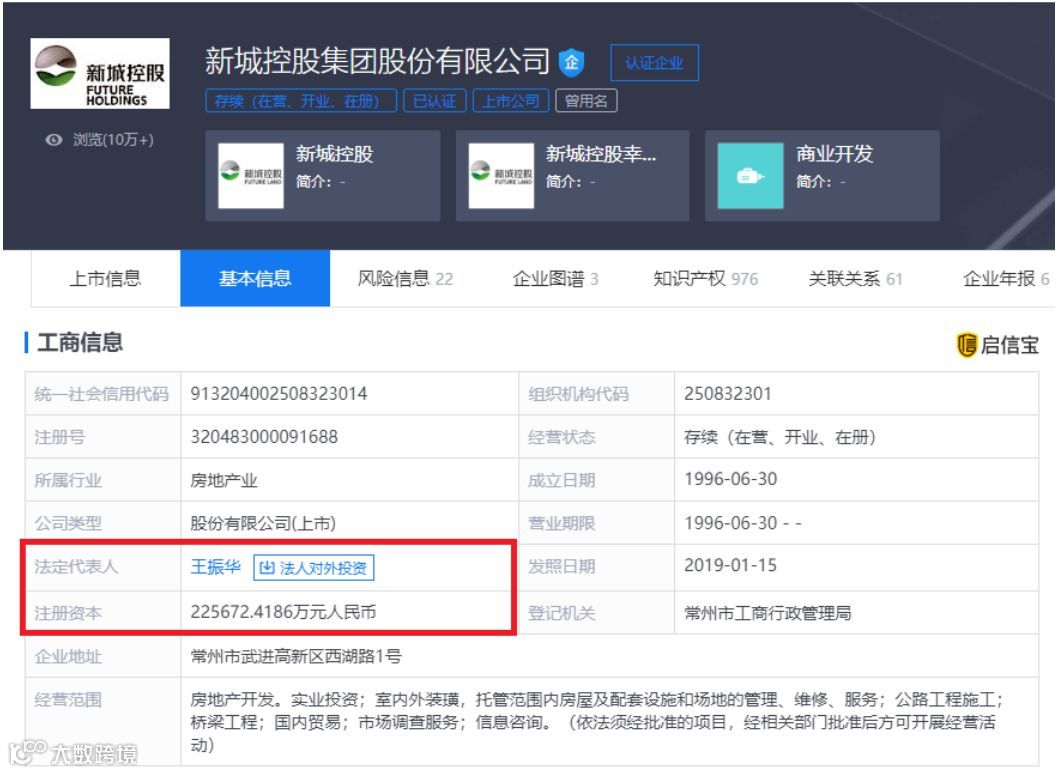Click the 经营范围 business scope text

point(596,722)
